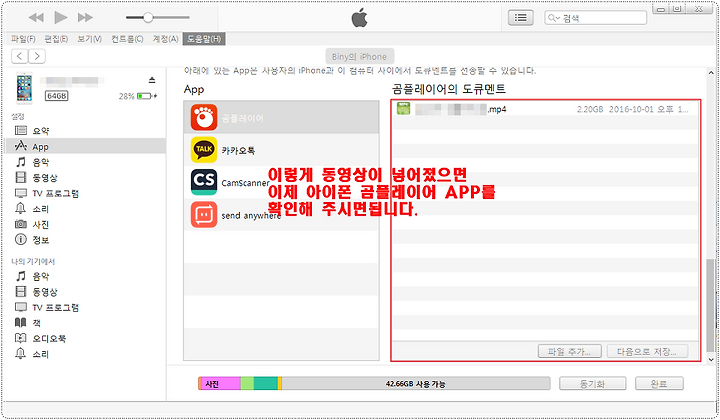Image resolution: width=720 pixels, height=420 pixels.
Task: Select 동영상 under 나의 기기에서
Action: pyautogui.click(x=86, y=292)
